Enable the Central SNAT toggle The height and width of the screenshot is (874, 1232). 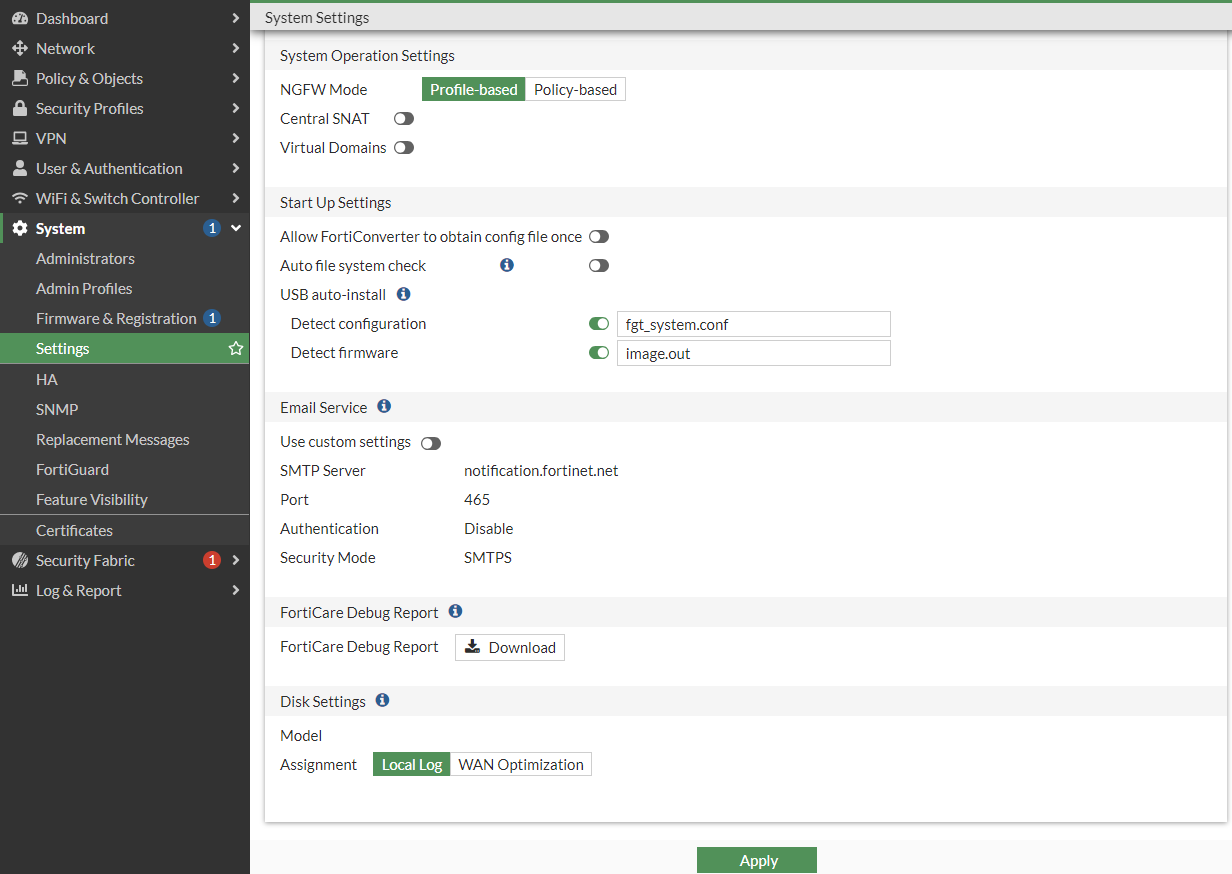[404, 118]
